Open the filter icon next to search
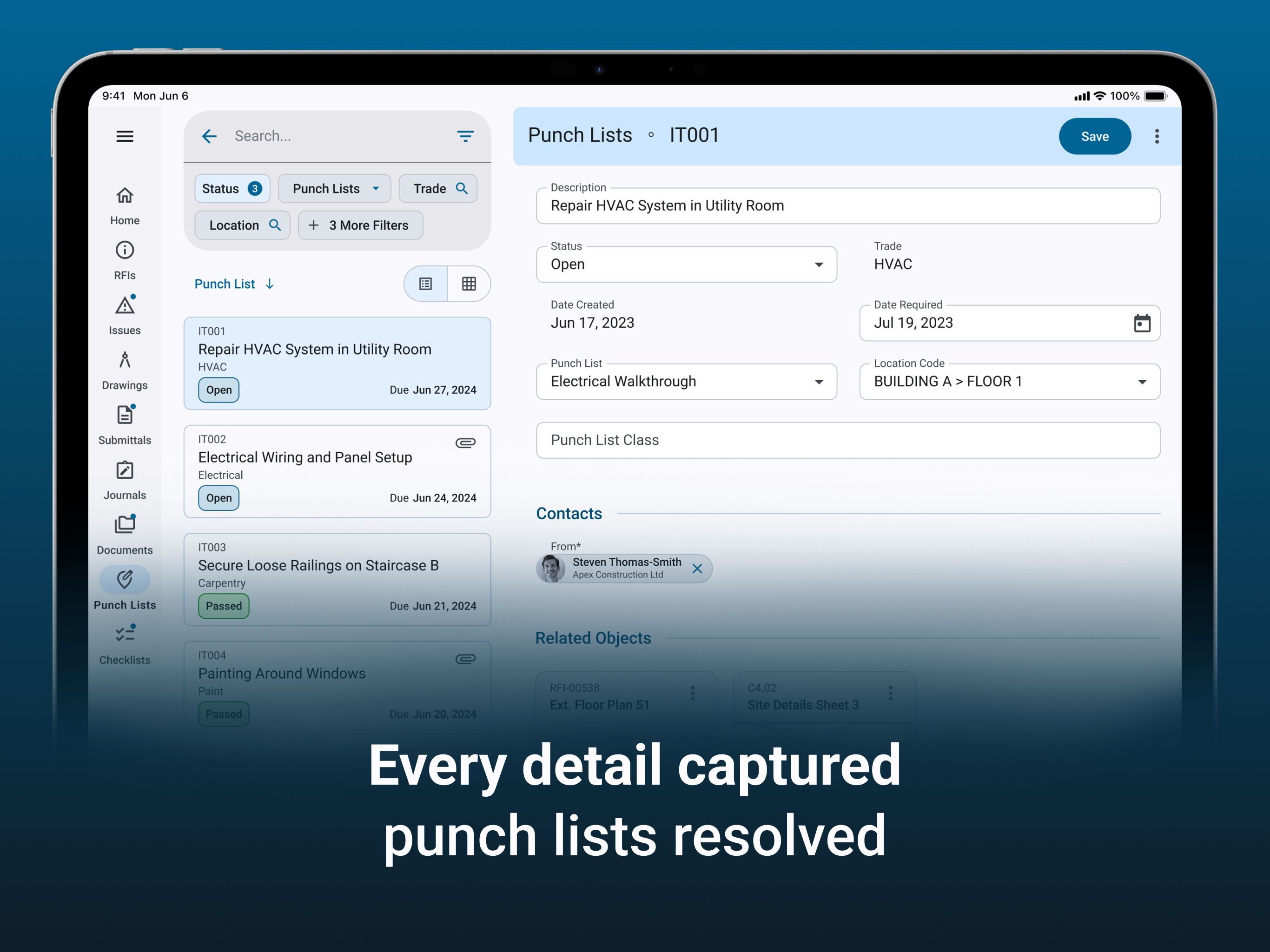Screen dimensions: 1270x952 [466, 136]
